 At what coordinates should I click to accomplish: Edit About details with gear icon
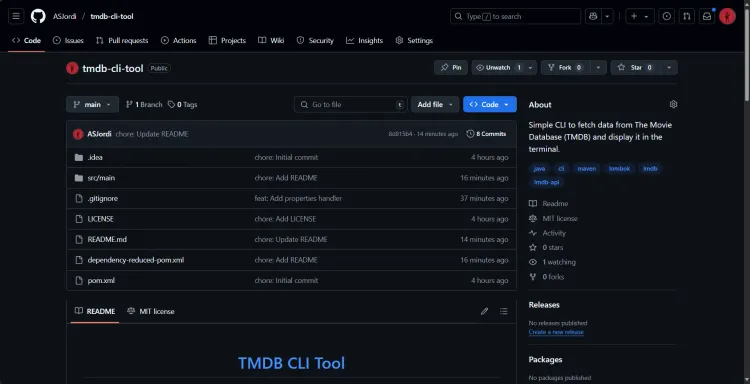point(673,104)
